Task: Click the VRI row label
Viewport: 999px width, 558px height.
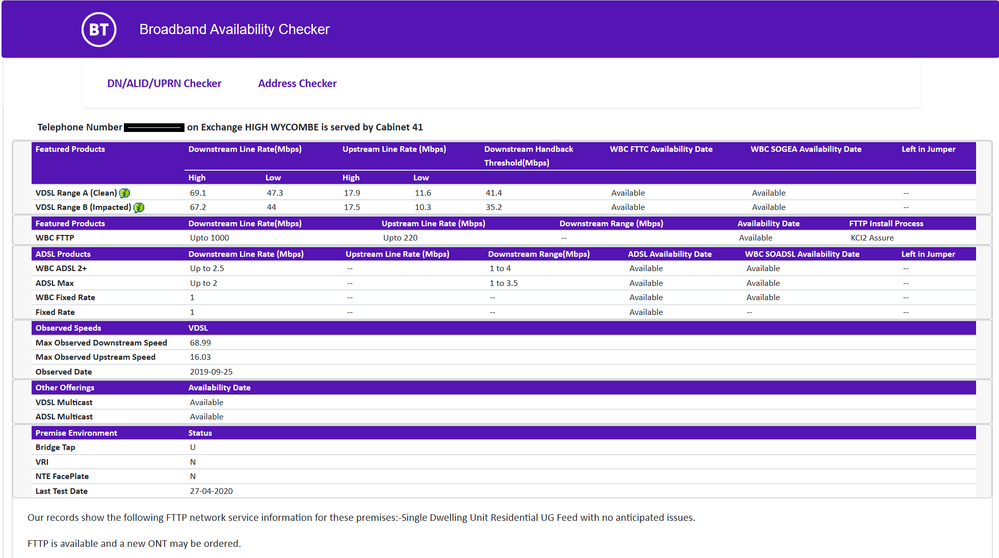Action: (x=41, y=462)
